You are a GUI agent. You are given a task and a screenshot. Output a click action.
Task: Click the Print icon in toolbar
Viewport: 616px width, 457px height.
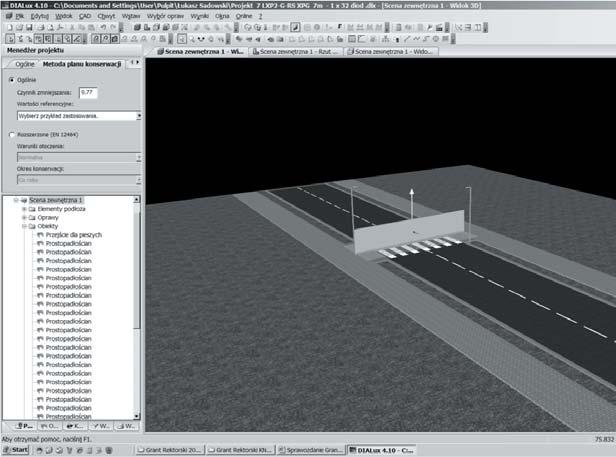(x=40, y=28)
